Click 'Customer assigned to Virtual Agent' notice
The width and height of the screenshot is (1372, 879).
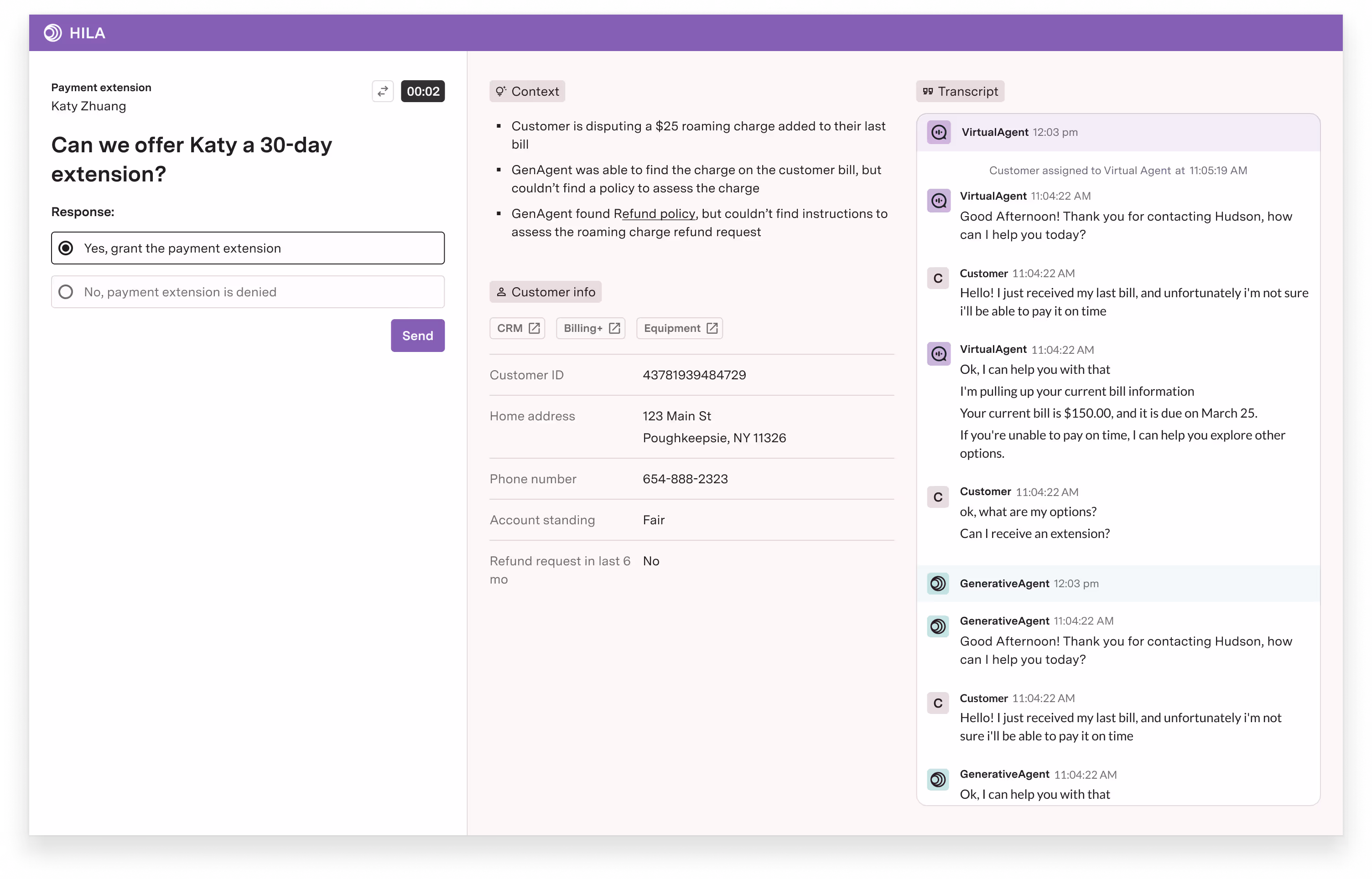1118,170
